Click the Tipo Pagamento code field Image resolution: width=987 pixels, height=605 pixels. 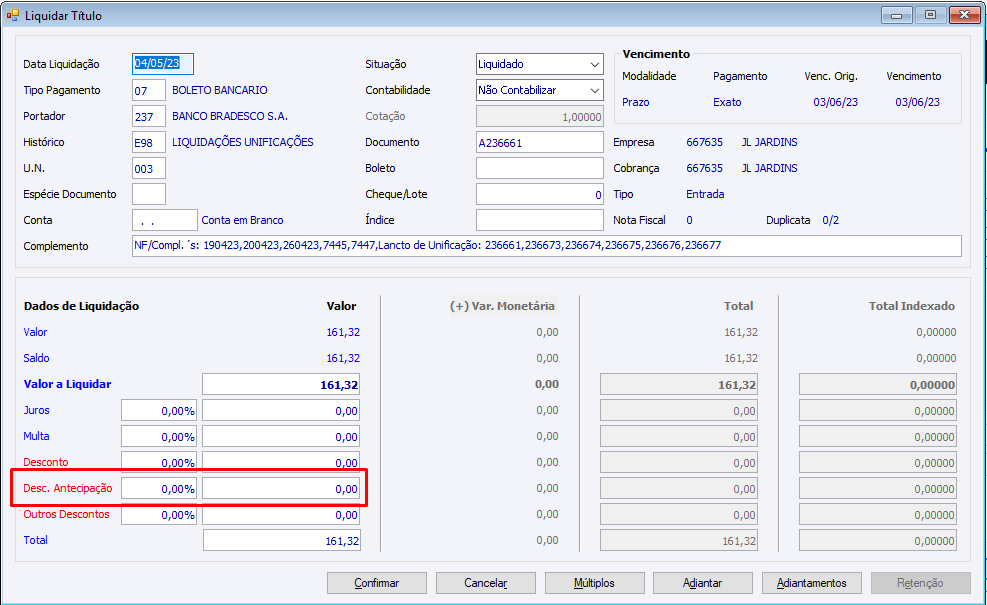click(x=148, y=90)
